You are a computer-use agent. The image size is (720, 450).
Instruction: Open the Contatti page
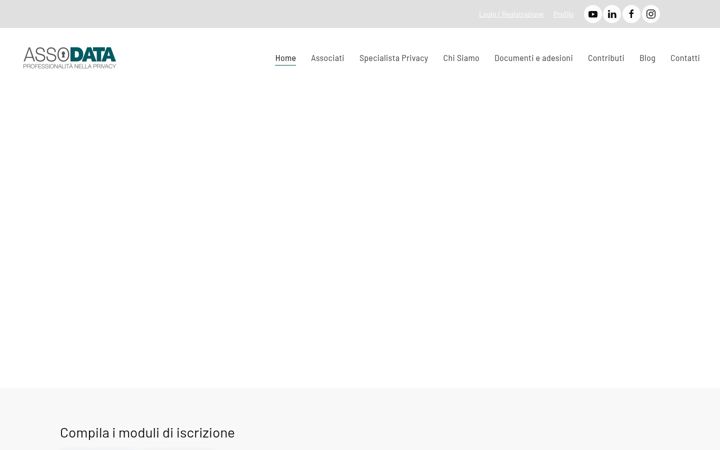pyautogui.click(x=685, y=58)
